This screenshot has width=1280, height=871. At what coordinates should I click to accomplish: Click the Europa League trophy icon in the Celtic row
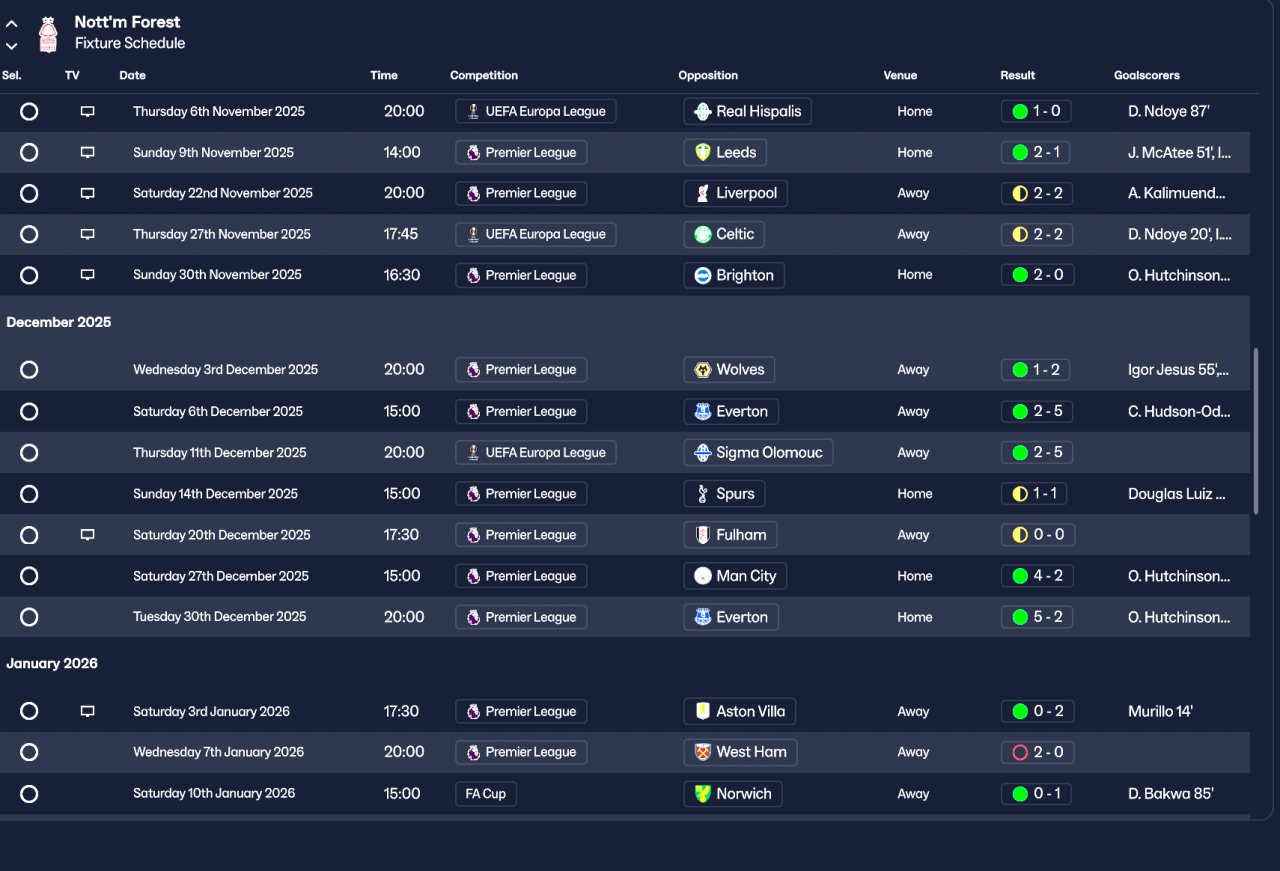(473, 234)
